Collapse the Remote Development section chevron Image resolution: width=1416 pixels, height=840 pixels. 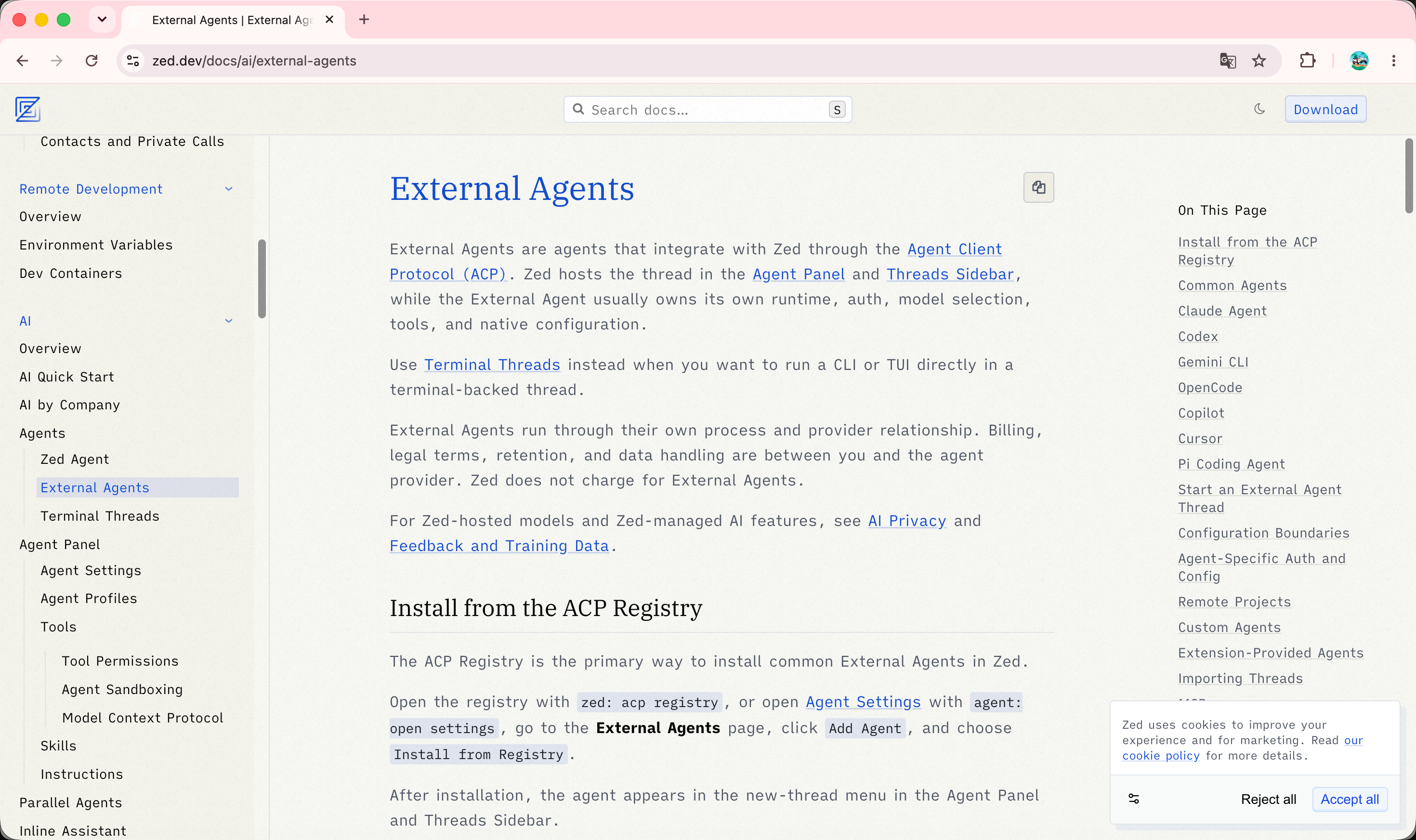point(229,189)
